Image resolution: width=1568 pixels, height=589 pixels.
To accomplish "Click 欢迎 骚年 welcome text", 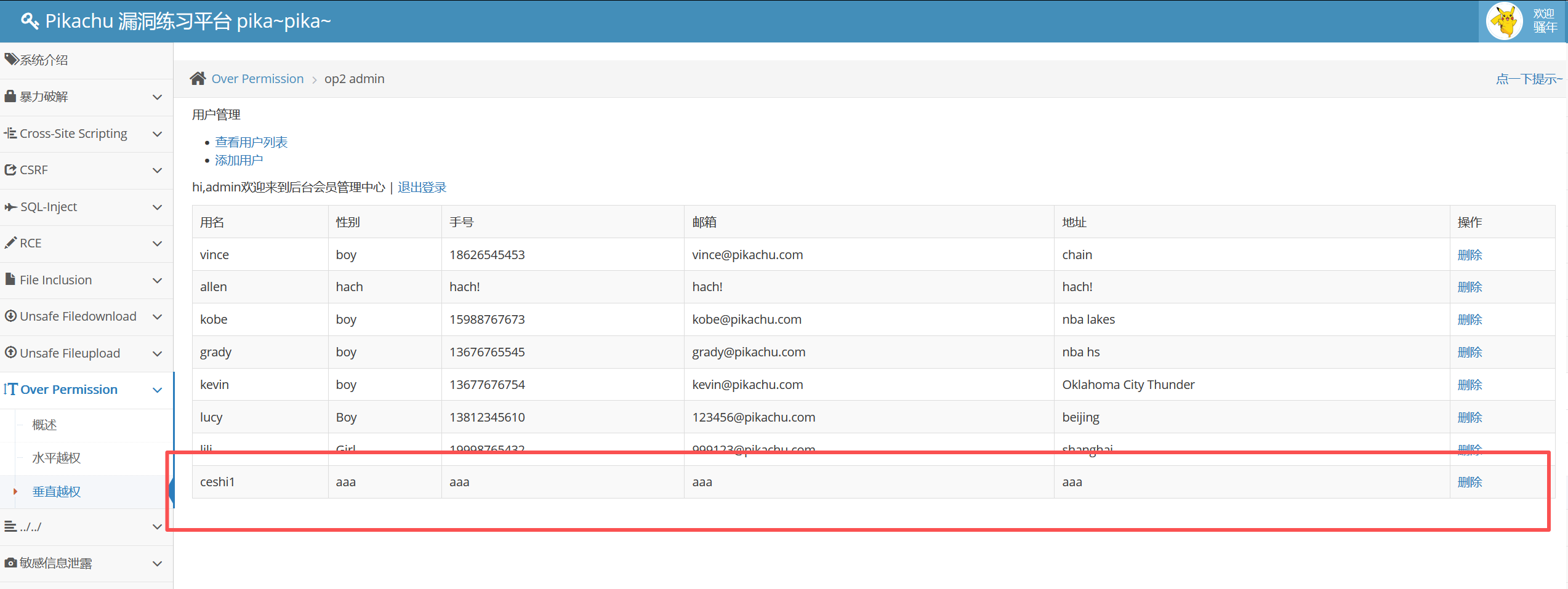I will pos(1545,20).
